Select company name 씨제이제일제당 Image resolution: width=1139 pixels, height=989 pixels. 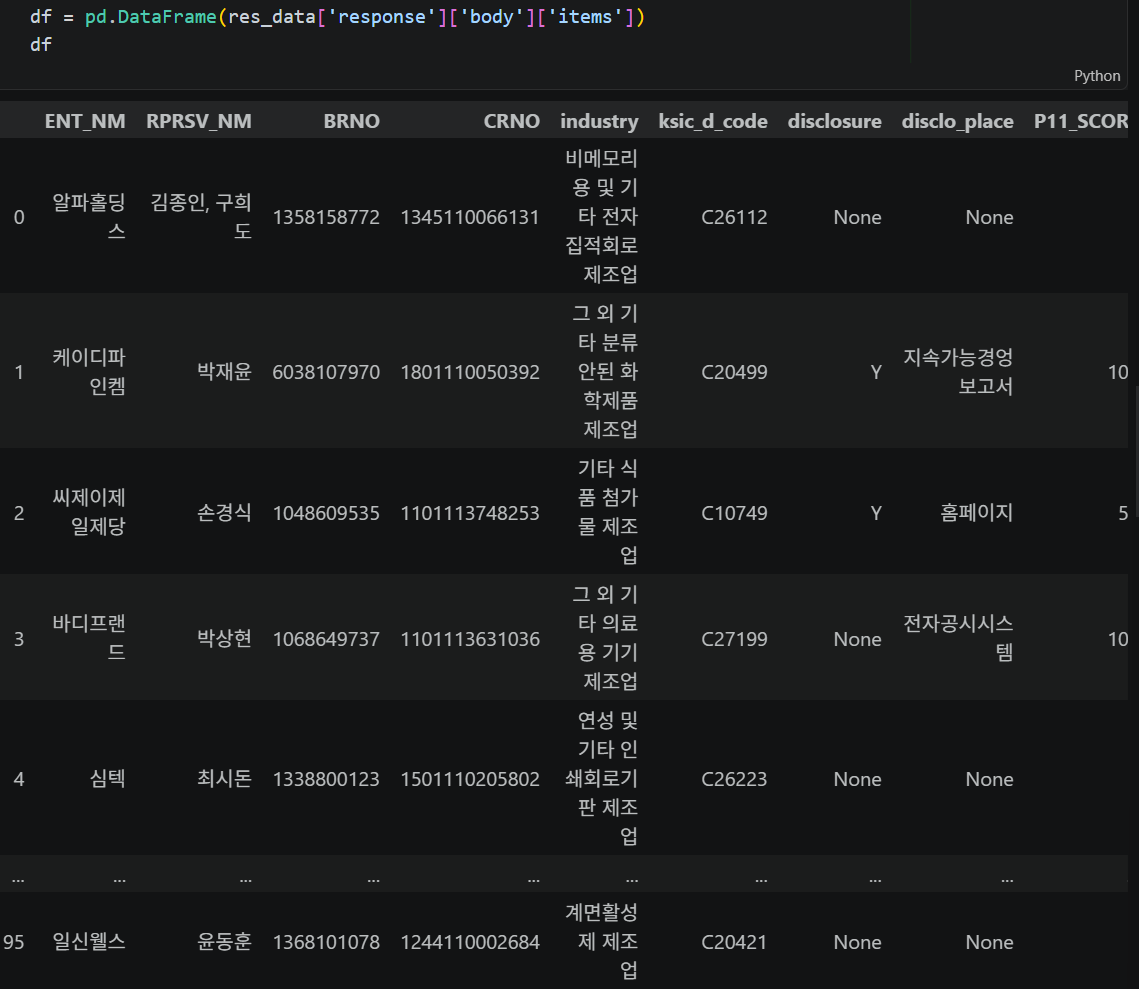point(89,512)
